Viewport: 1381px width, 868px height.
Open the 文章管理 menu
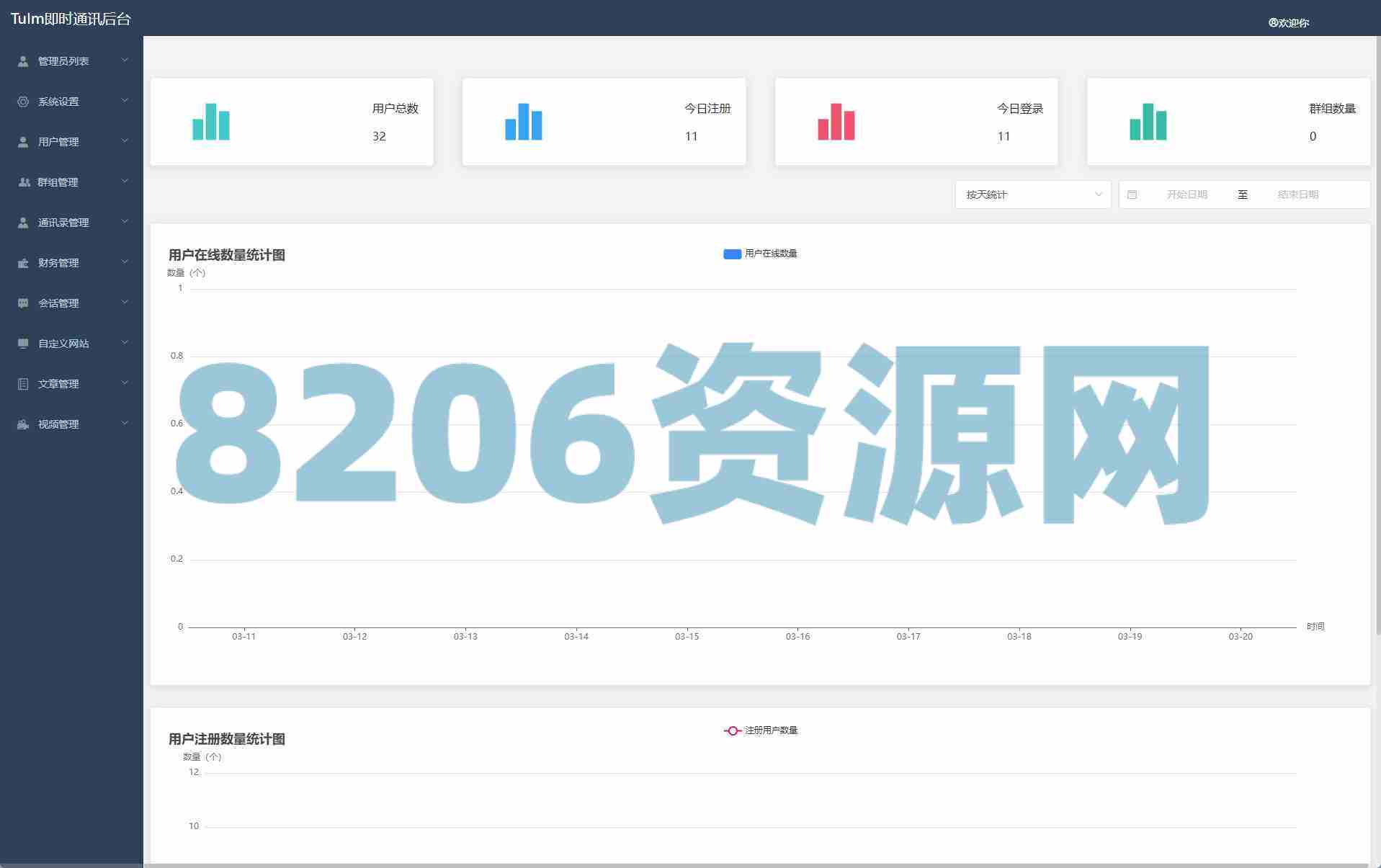pyautogui.click(x=71, y=384)
